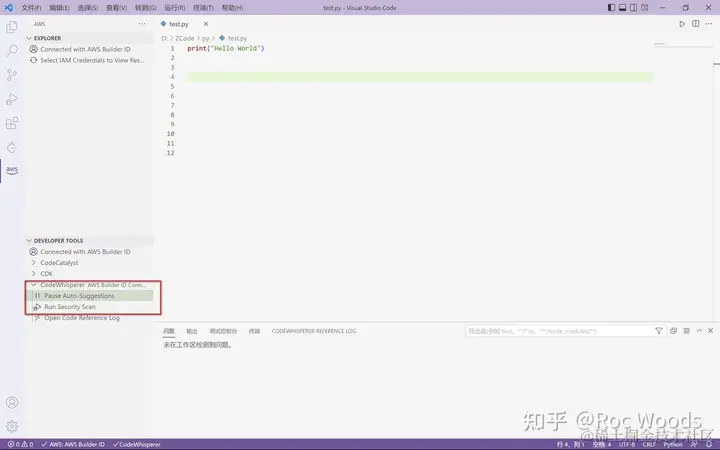720x450 pixels.
Task: Click Connected with AWS Builder ID under Explorer
Action: [90, 49]
